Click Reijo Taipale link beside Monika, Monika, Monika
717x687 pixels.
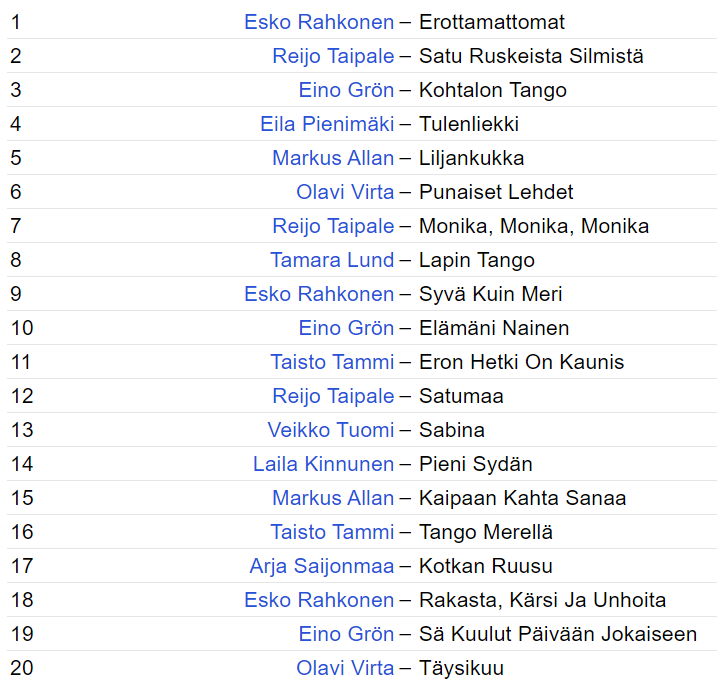tap(333, 226)
